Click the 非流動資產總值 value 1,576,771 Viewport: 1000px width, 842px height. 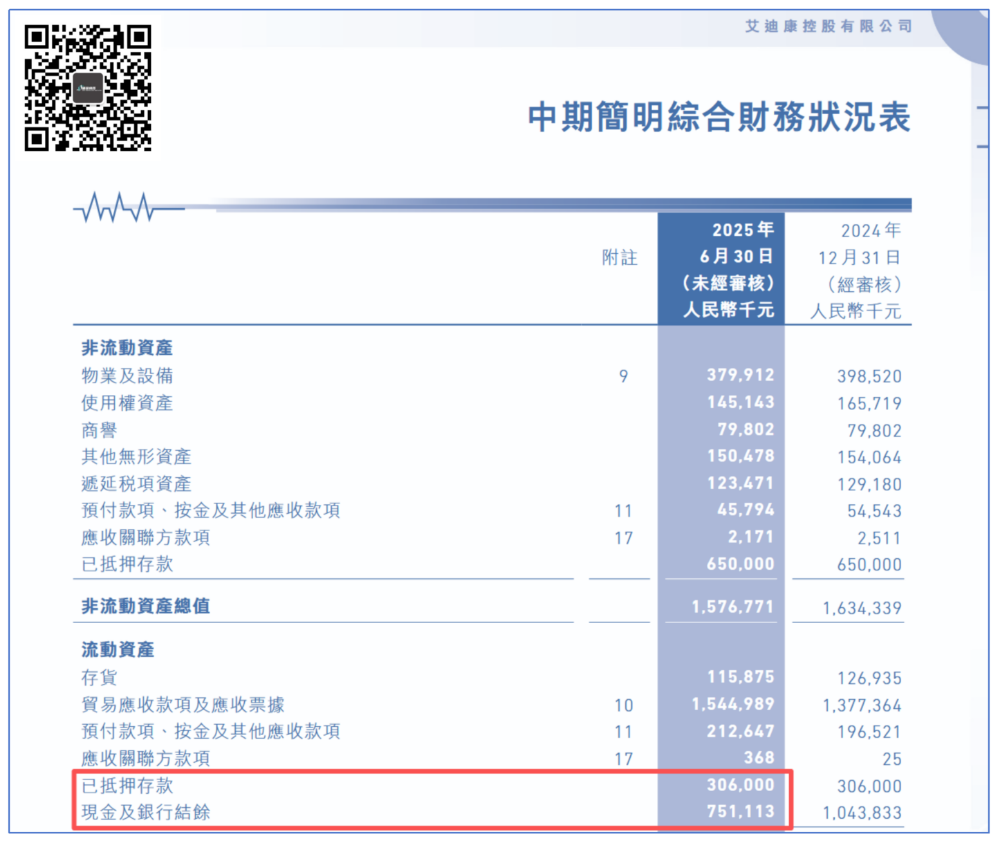click(732, 607)
